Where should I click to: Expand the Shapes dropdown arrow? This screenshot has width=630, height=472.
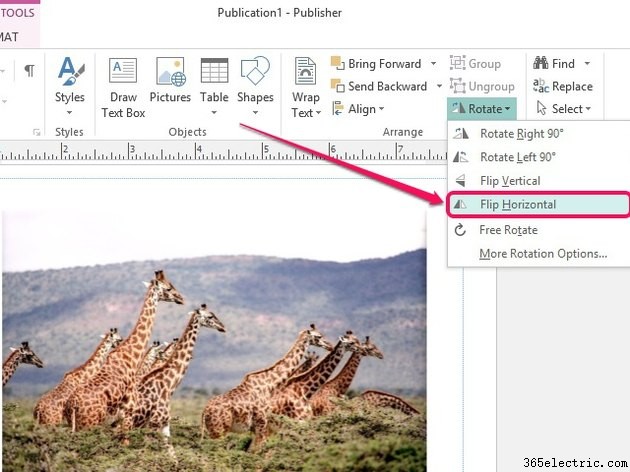pos(255,112)
